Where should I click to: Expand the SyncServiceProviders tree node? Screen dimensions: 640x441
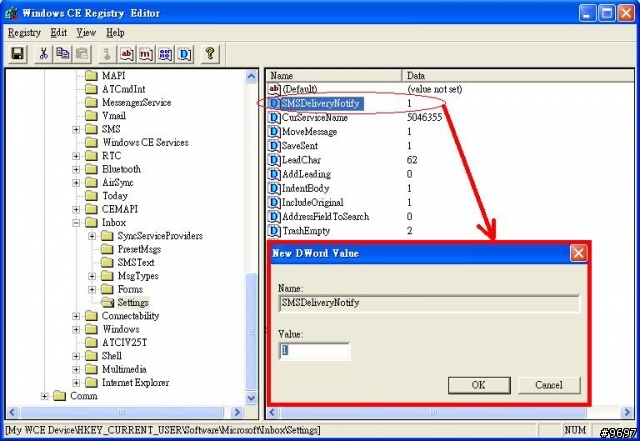pos(92,236)
